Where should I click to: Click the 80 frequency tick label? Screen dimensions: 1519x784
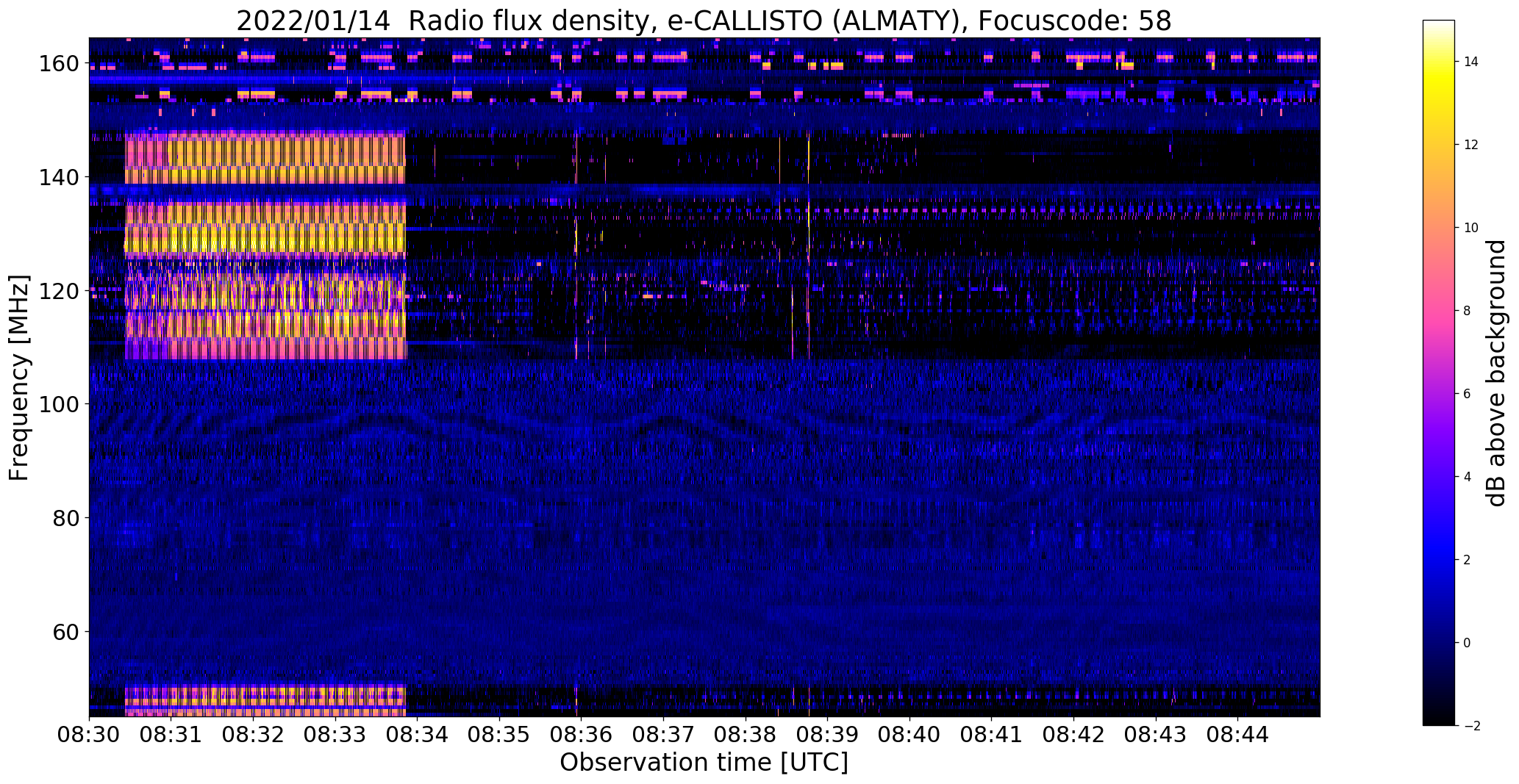(x=66, y=518)
